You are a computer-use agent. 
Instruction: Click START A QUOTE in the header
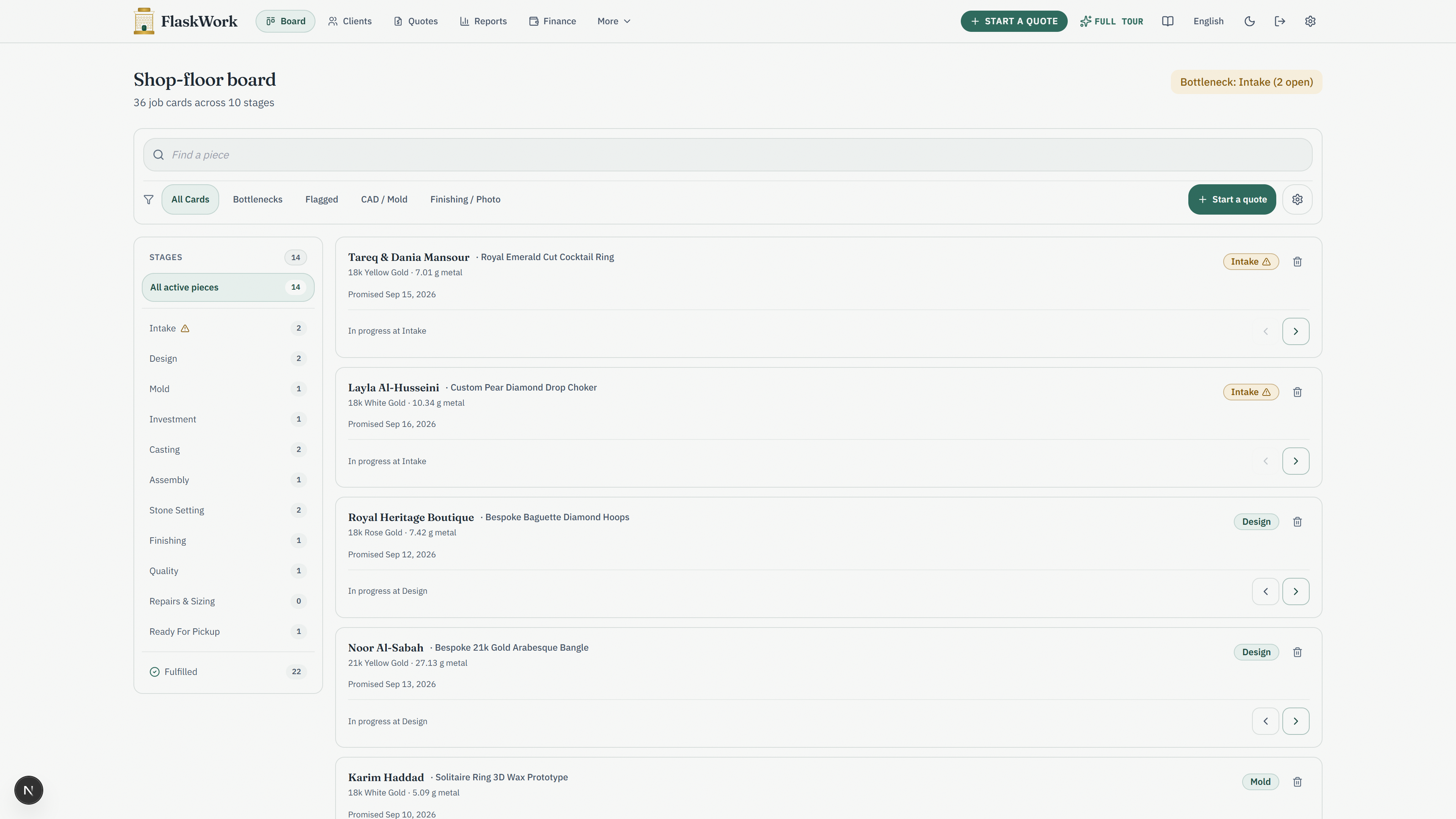pyautogui.click(x=1014, y=21)
